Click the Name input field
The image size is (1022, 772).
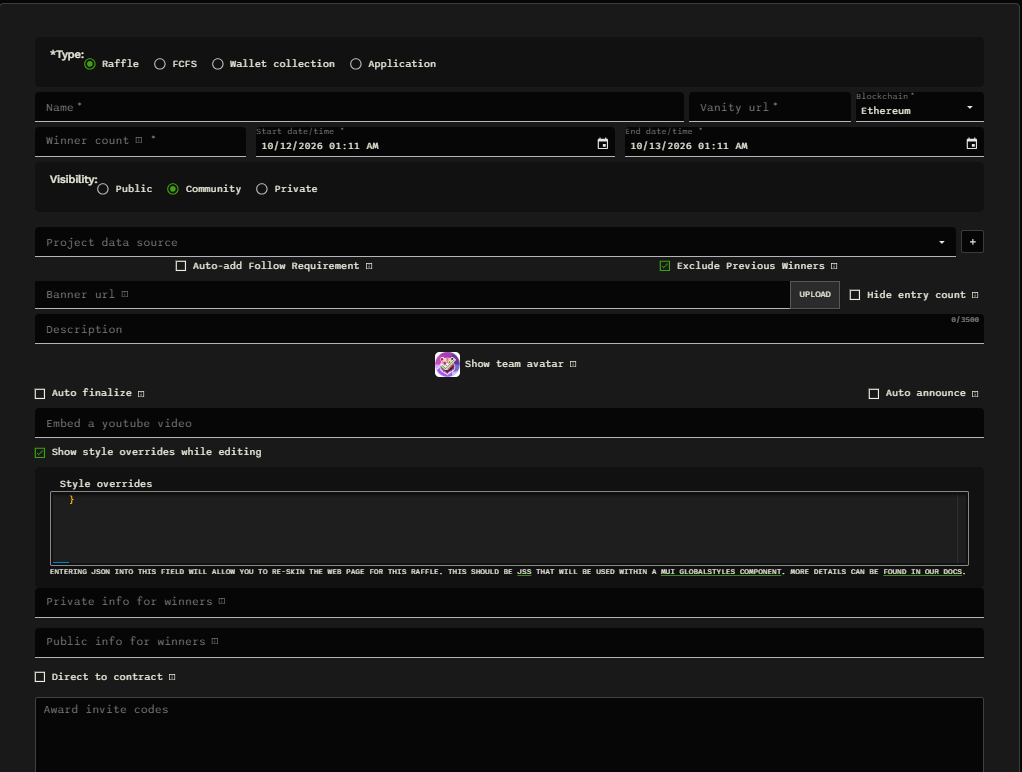359,107
